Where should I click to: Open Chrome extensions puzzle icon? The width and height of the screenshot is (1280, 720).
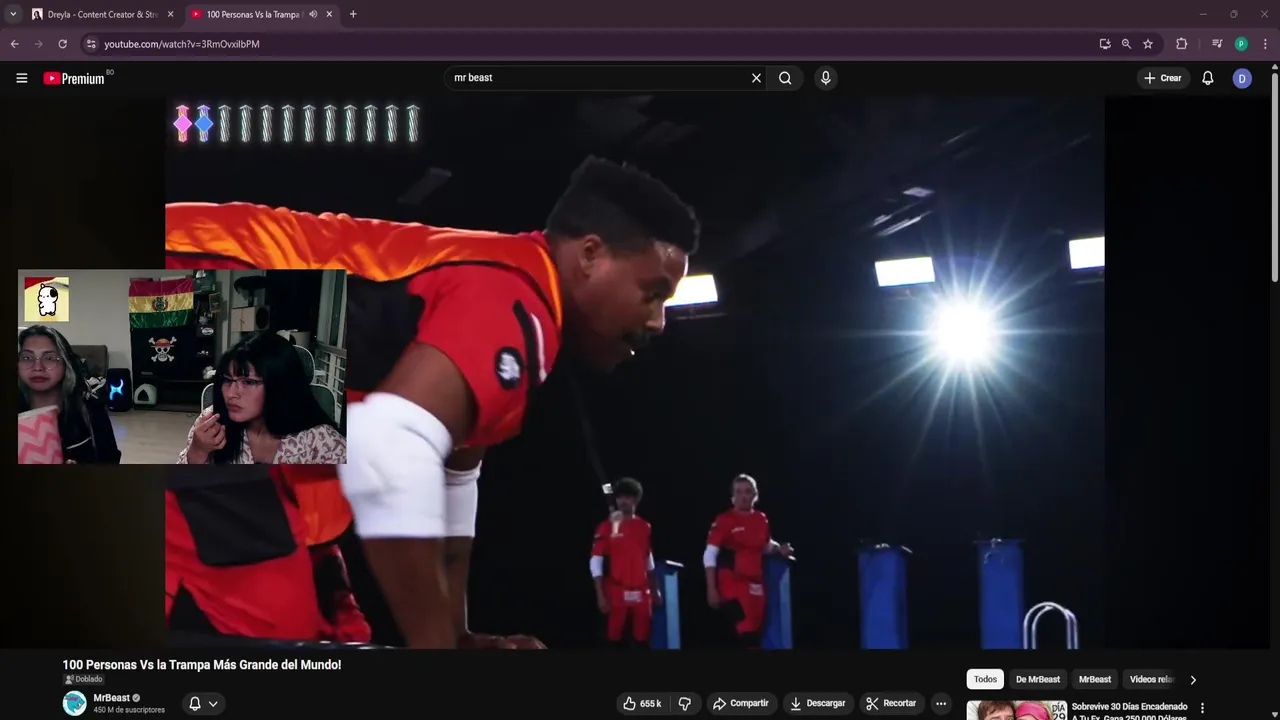click(1181, 44)
